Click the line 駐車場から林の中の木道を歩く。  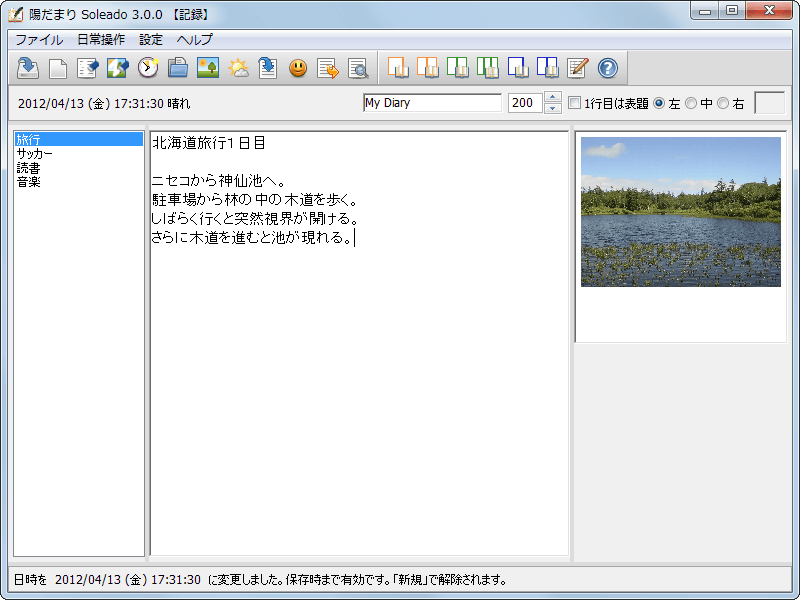pos(255,199)
